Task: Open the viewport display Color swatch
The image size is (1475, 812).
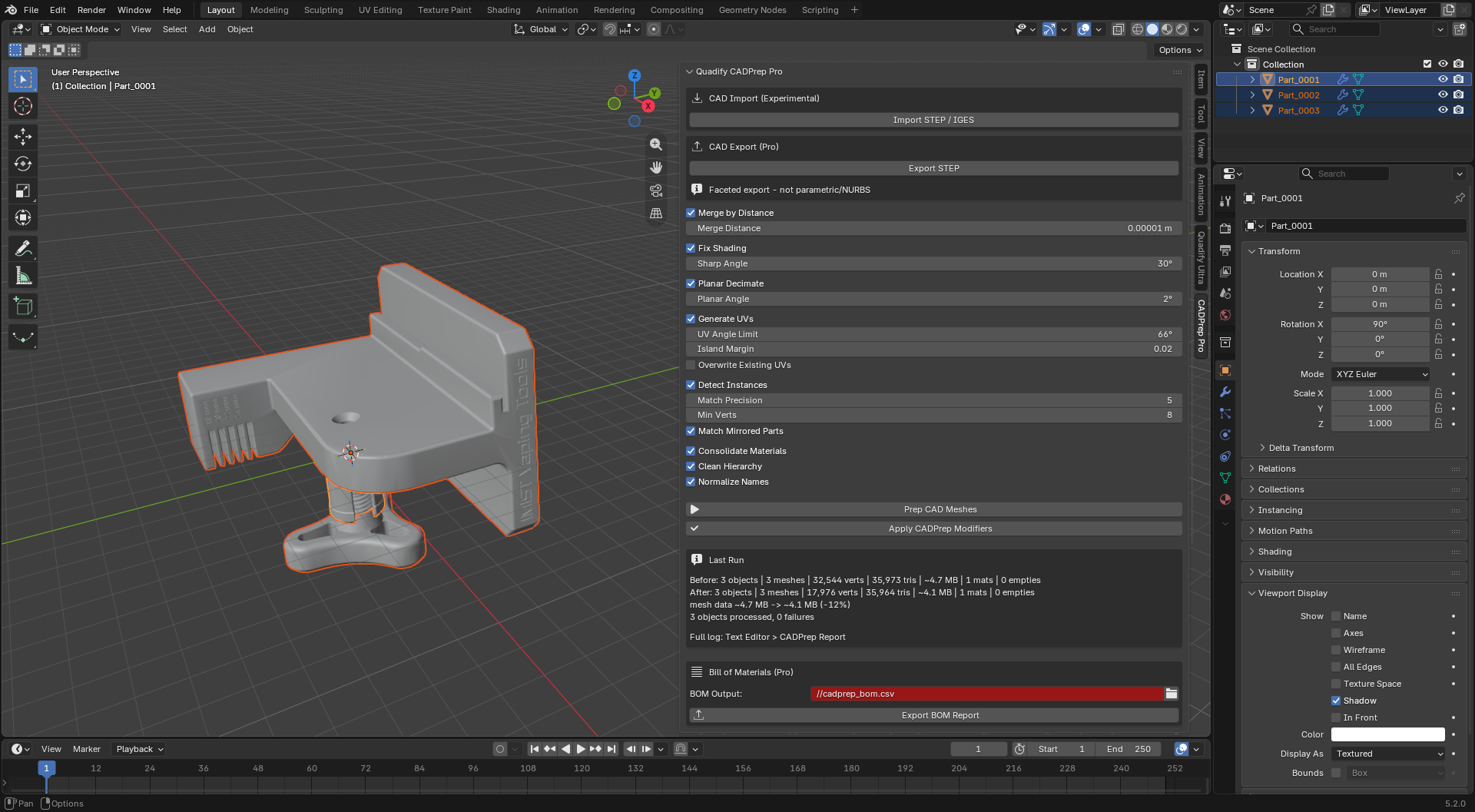Action: click(x=1388, y=734)
